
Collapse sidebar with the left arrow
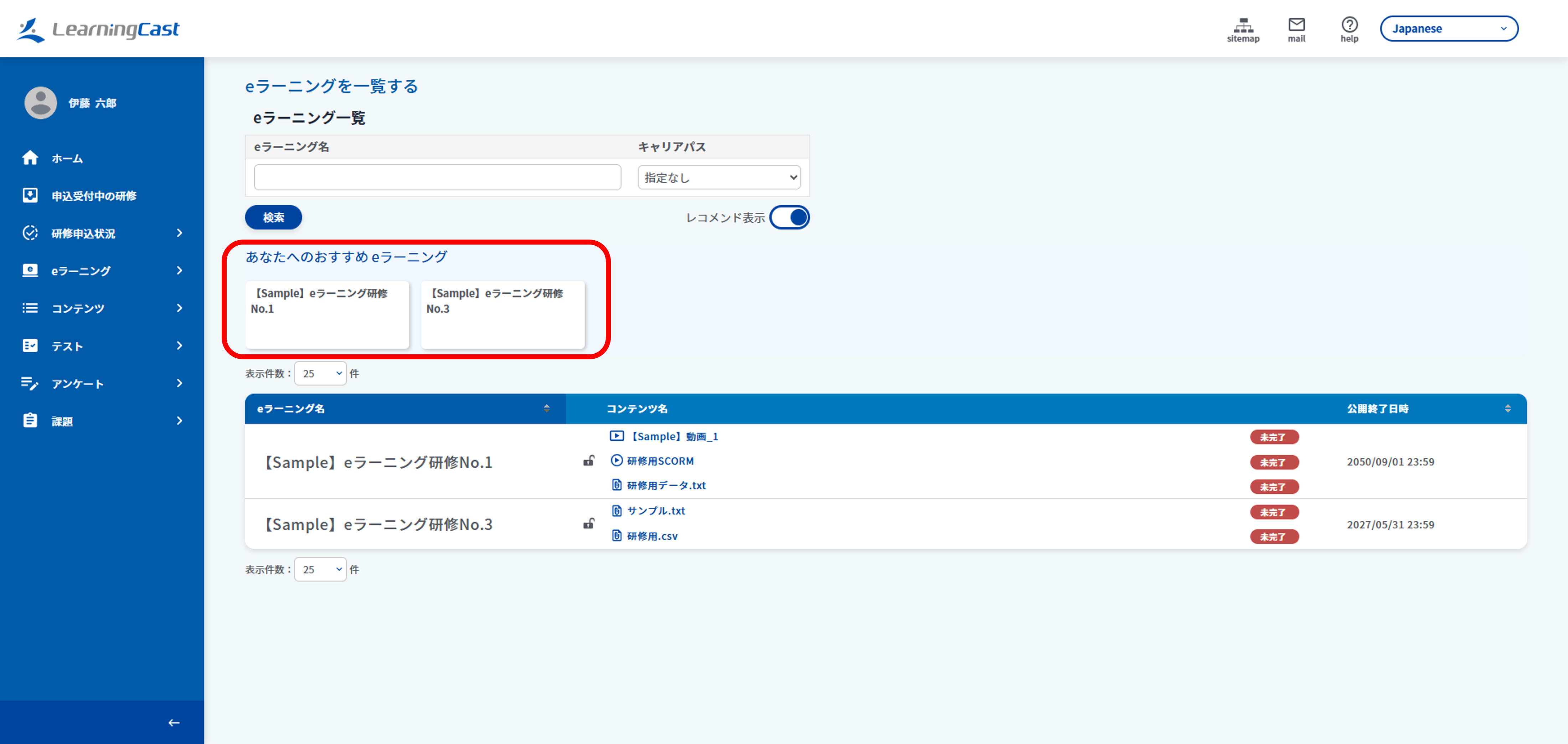[174, 723]
